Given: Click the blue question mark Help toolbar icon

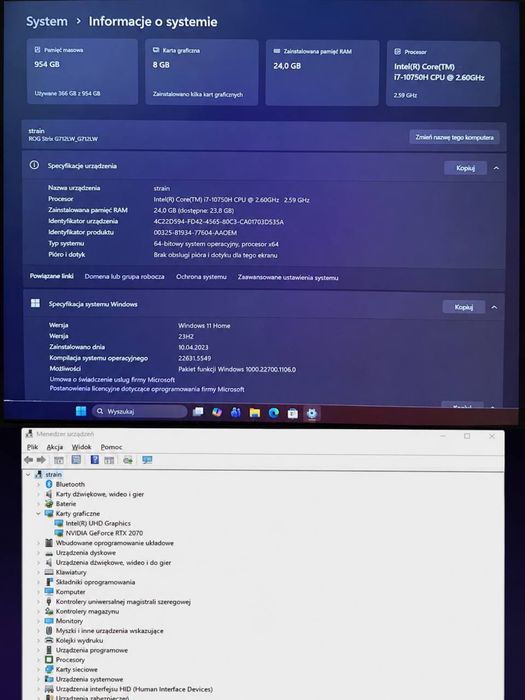Looking at the screenshot, I should pyautogui.click(x=95, y=460).
